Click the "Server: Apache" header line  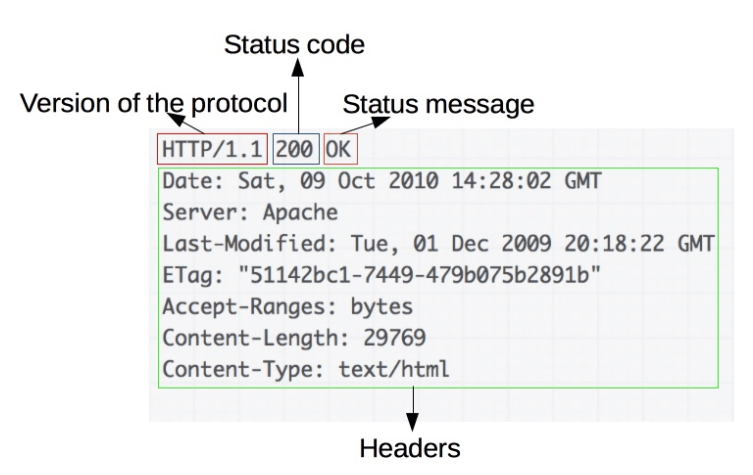coord(249,213)
